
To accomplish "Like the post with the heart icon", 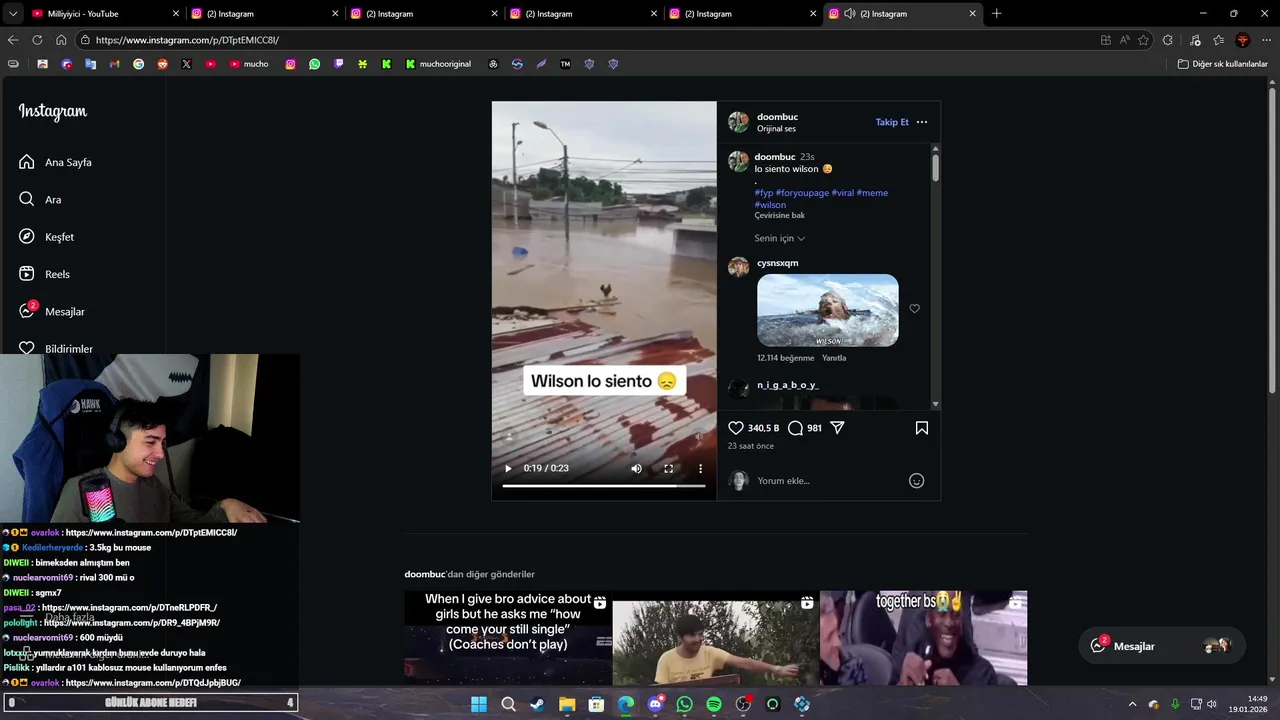I will point(736,428).
